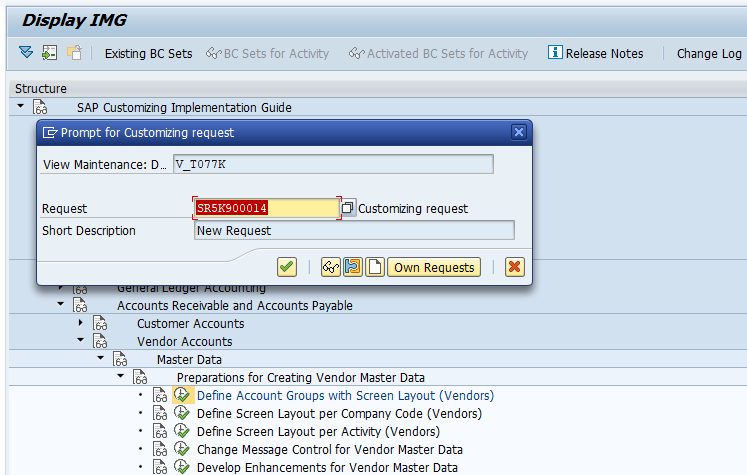747x475 pixels.
Task: Execute Define Screen Layout per Activity icon
Action: point(182,431)
